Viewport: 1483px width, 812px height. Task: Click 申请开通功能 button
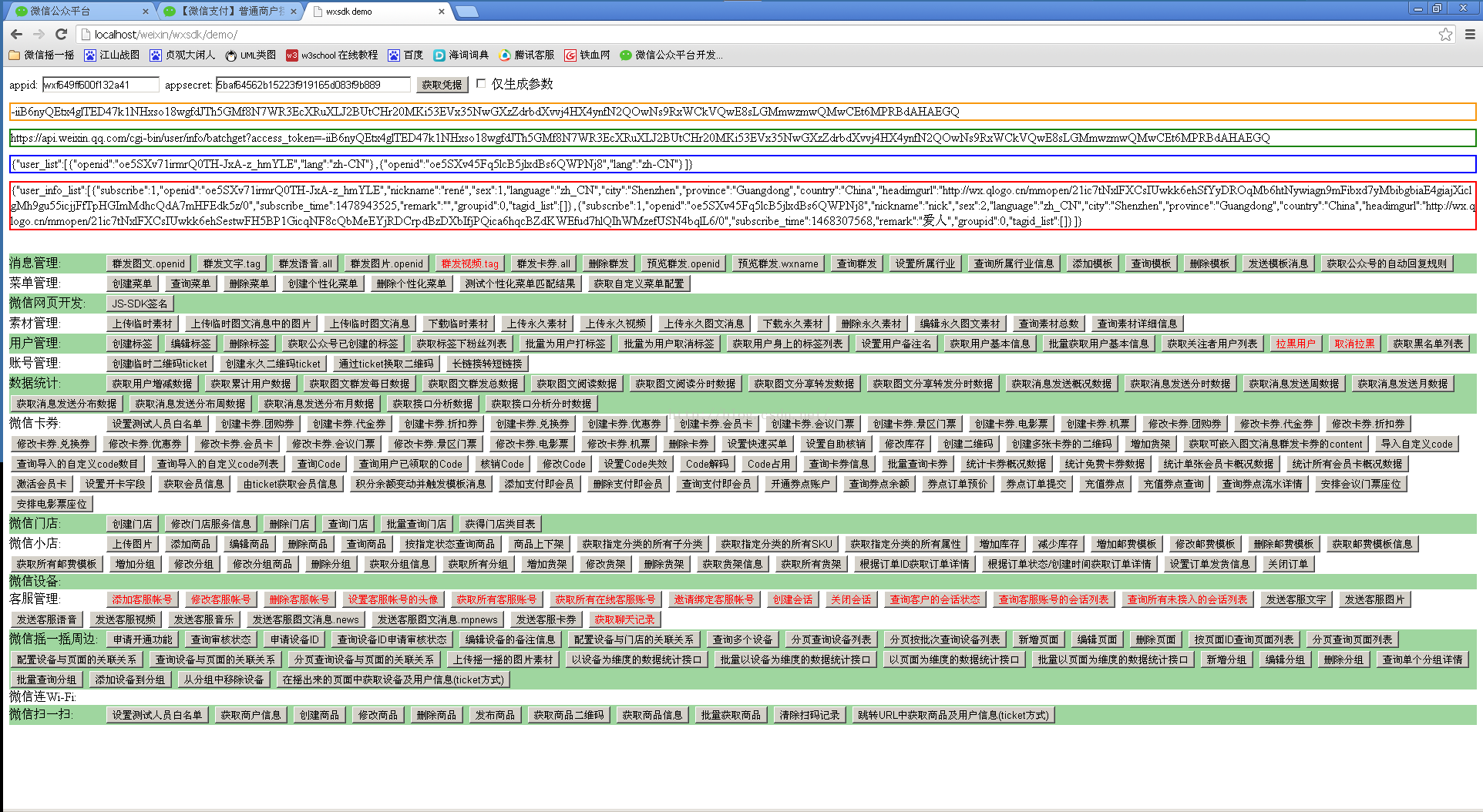[x=143, y=639]
